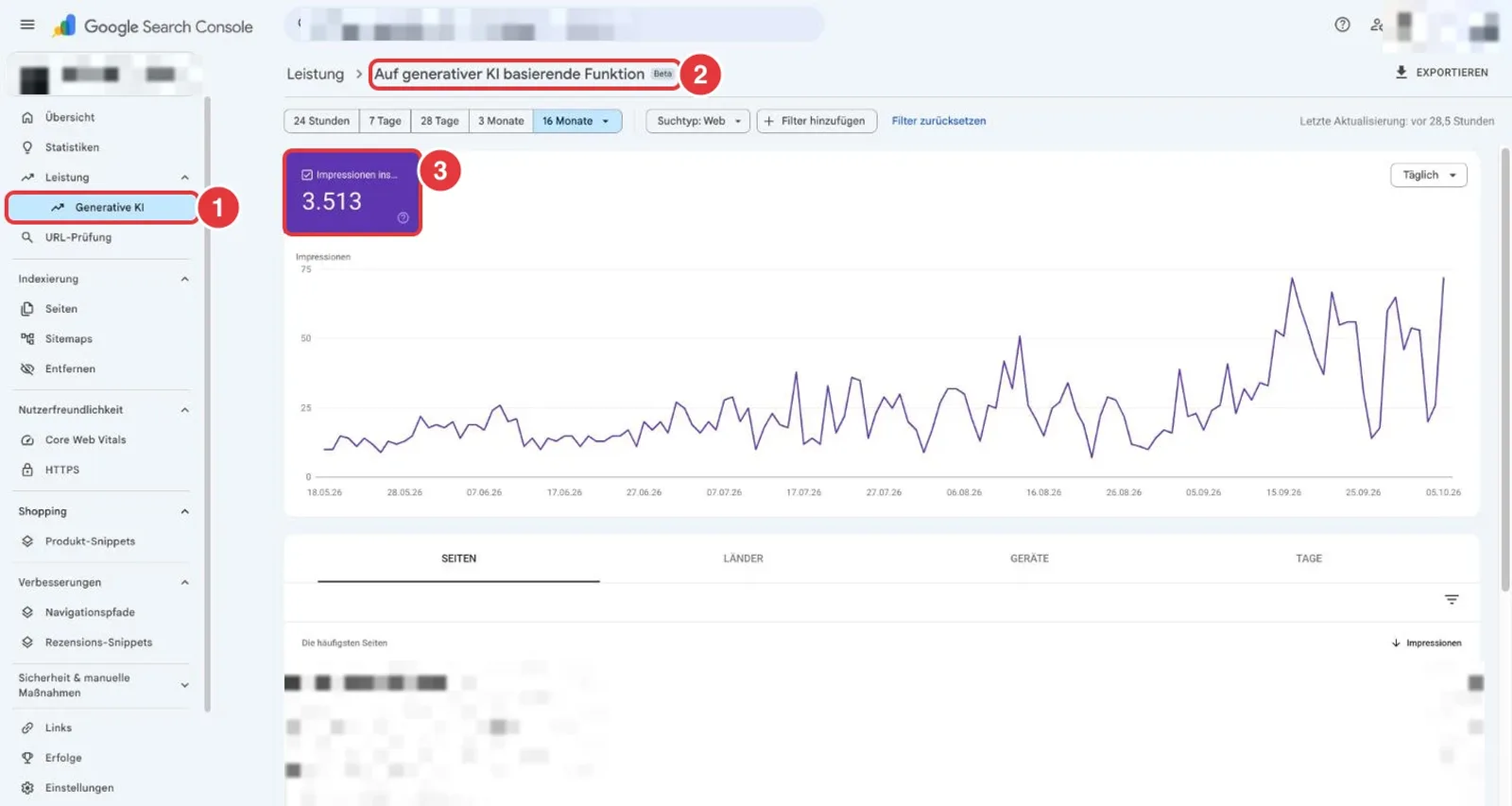This screenshot has height=806, width=1512.
Task: Collapse the Nutzerfreundlichkeit section chevron
Action: click(185, 410)
